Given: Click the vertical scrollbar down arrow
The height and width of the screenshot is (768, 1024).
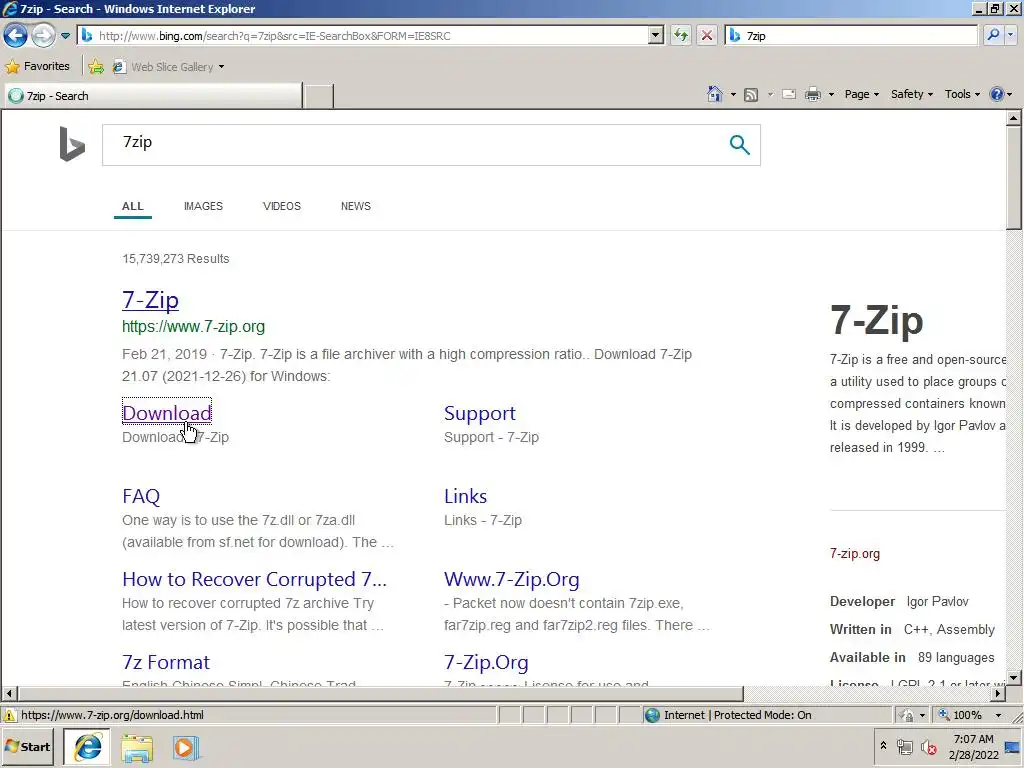Looking at the screenshot, I should point(1013,677).
